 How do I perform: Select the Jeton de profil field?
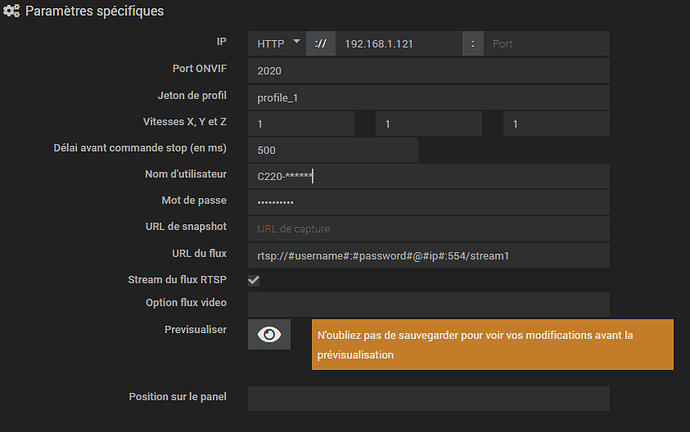[429, 98]
